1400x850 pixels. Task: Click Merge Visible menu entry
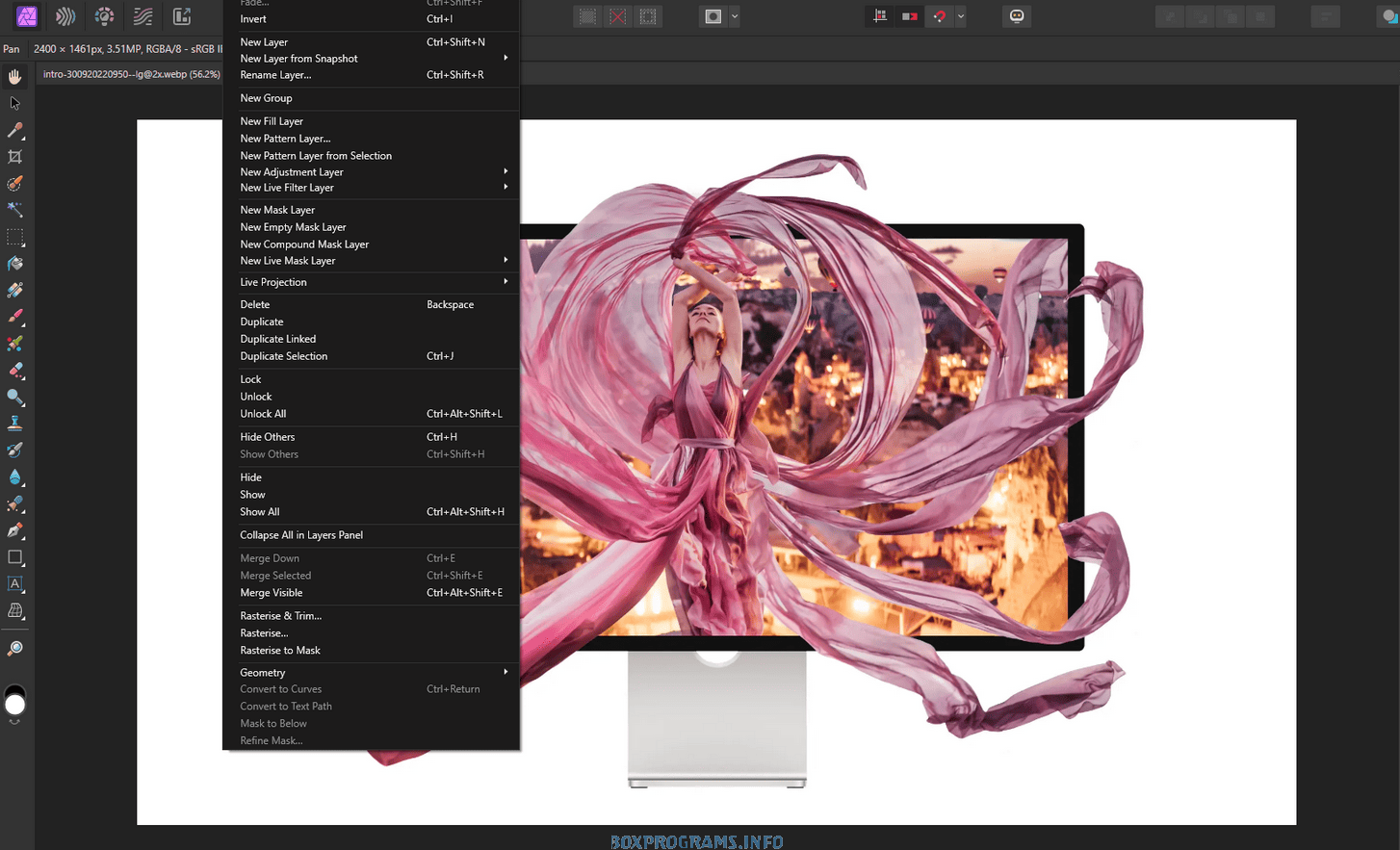pyautogui.click(x=272, y=593)
